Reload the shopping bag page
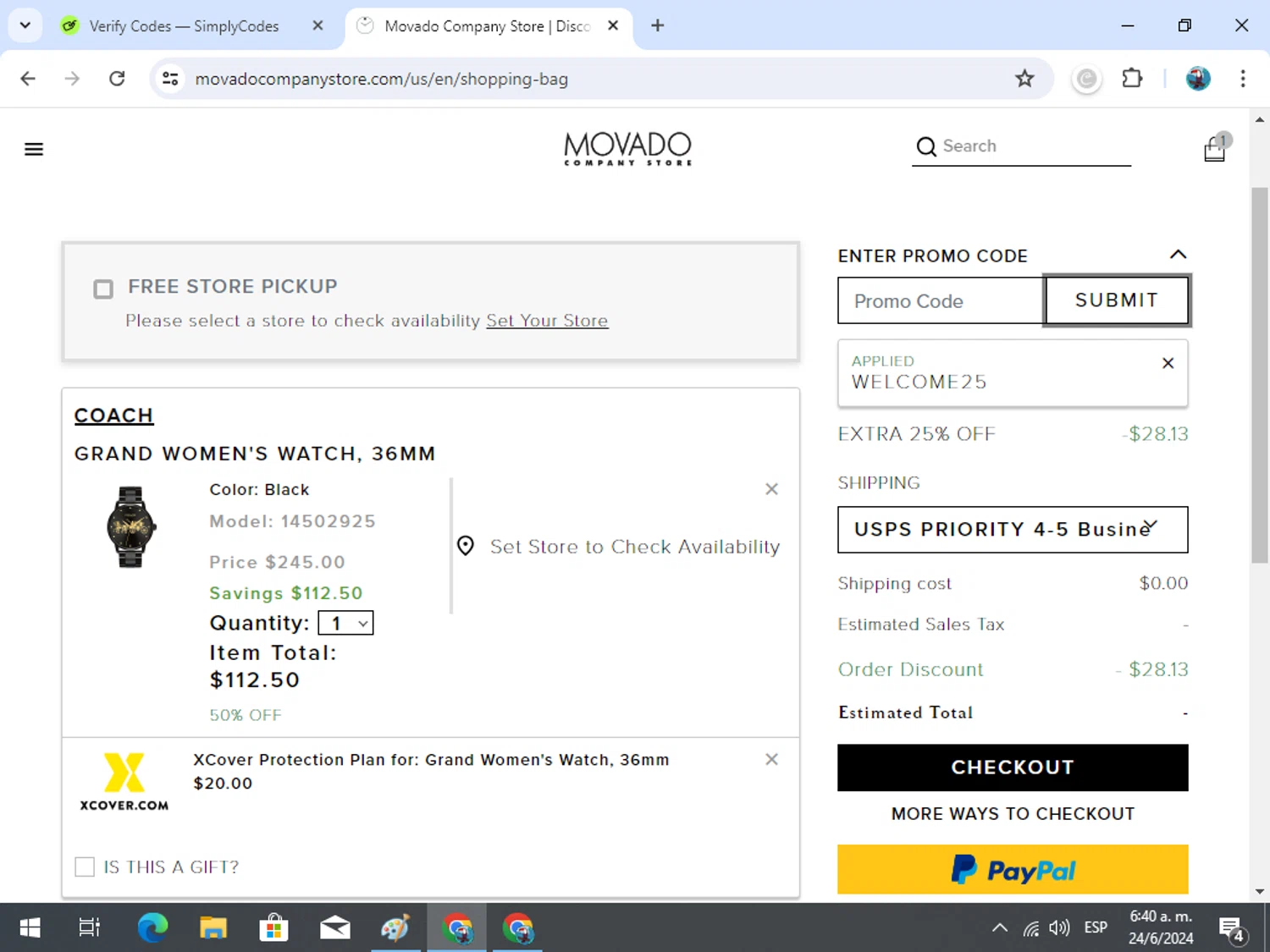The image size is (1270, 952). [117, 79]
